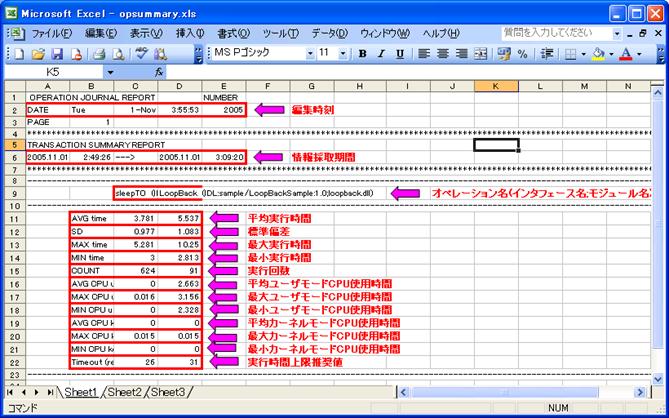669x418 pixels.
Task: Click the Permission icon beside Save
Action: click(76, 54)
